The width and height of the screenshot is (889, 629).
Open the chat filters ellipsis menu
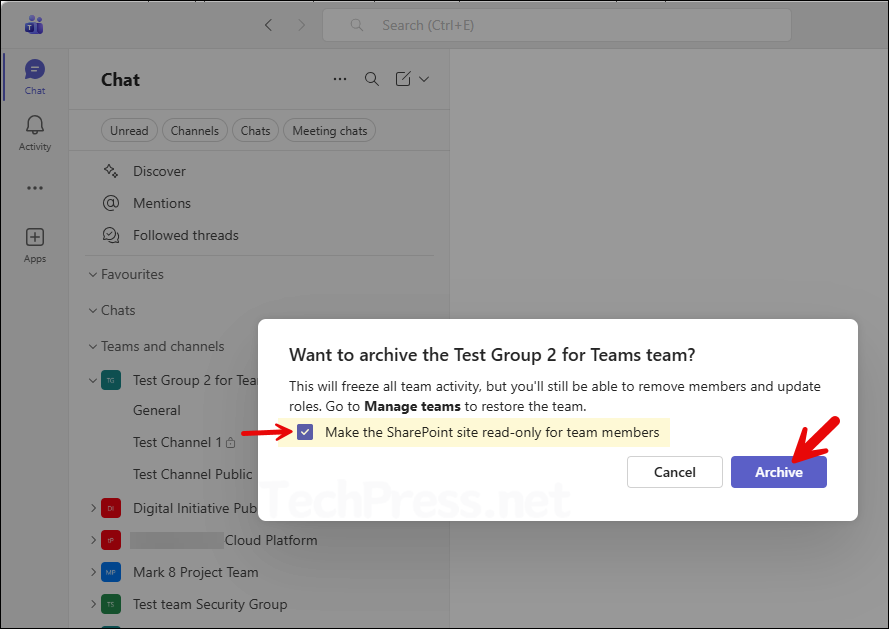coord(339,79)
